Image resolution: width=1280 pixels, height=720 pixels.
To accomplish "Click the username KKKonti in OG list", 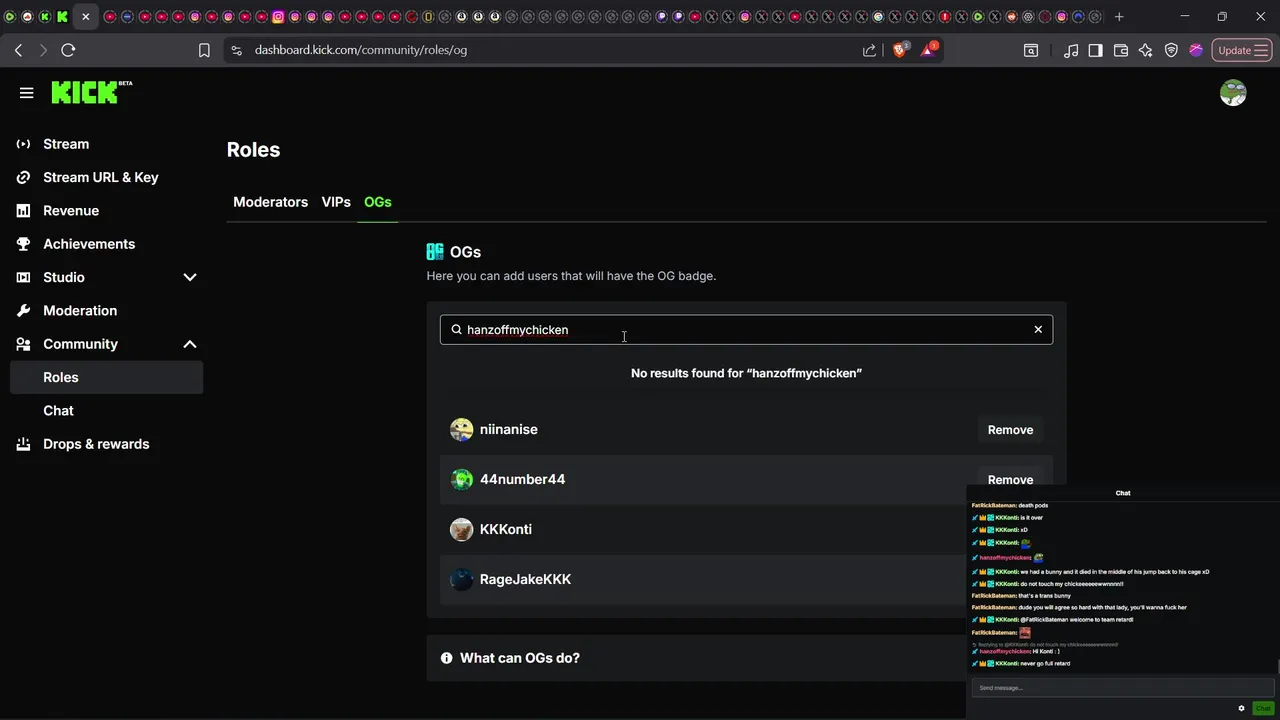I will pyautogui.click(x=506, y=529).
